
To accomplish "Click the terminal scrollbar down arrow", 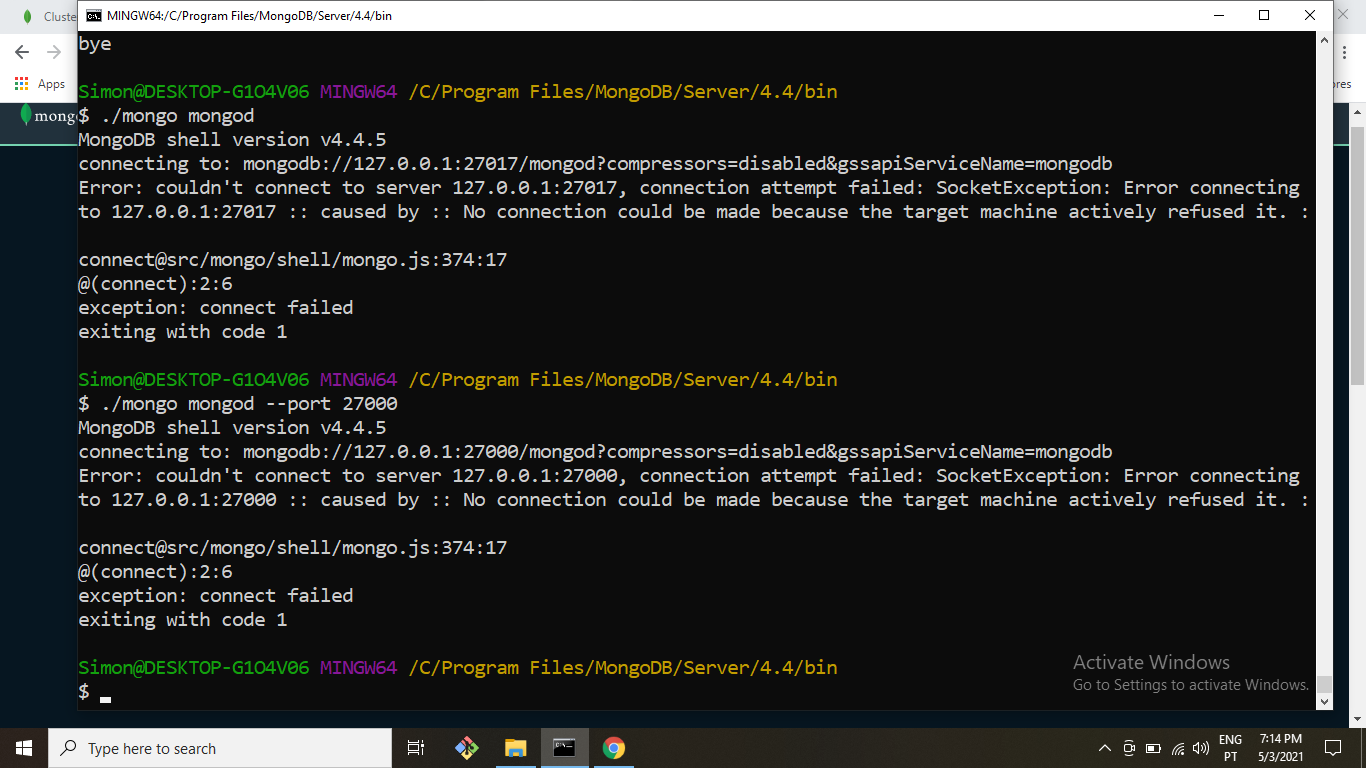I will pyautogui.click(x=1324, y=702).
